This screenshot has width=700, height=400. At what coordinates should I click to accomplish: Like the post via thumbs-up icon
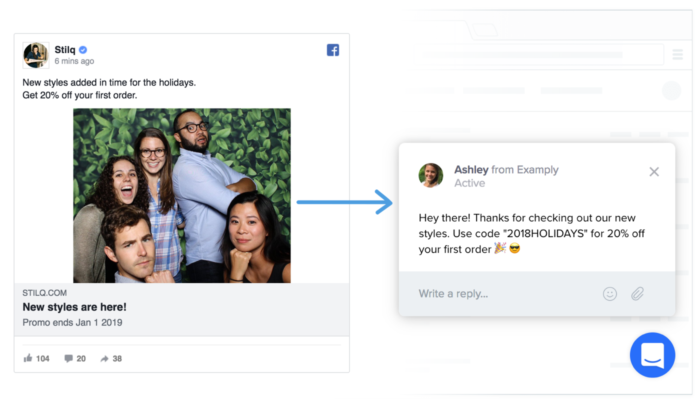[28, 358]
